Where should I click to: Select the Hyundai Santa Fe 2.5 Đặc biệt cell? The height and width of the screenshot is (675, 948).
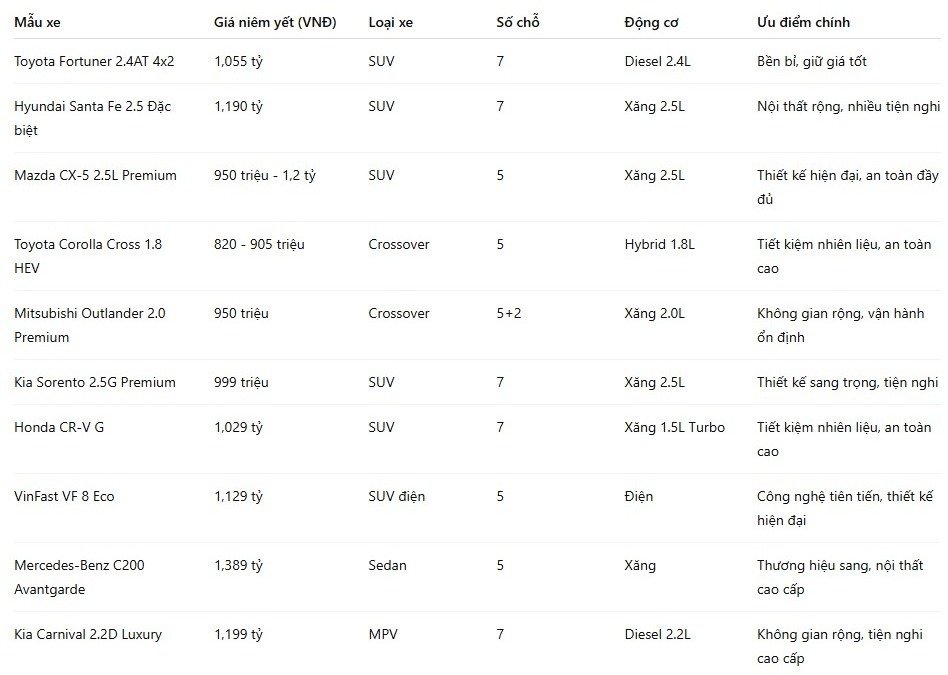(x=93, y=118)
